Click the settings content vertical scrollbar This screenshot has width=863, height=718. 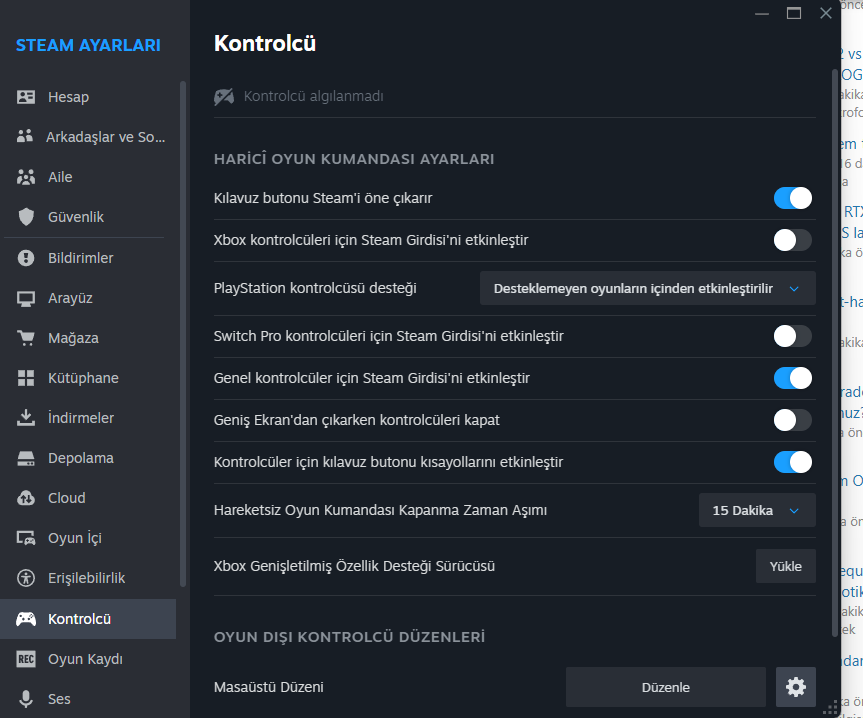pos(835,352)
